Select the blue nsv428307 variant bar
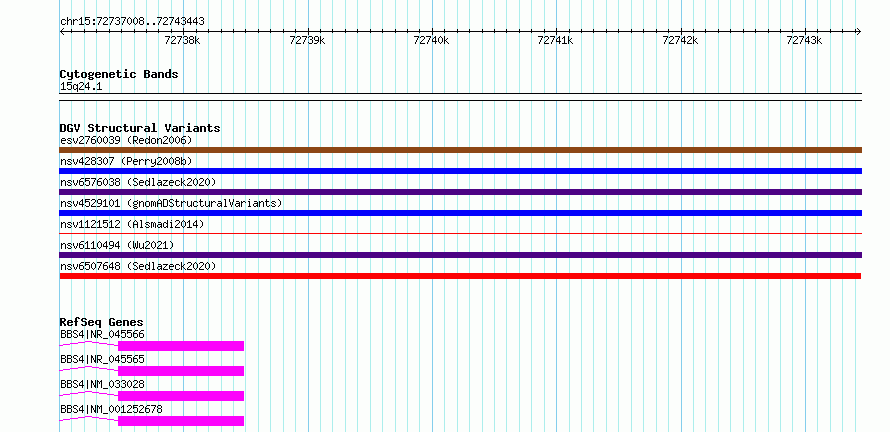The height and width of the screenshot is (432, 890). [460, 171]
